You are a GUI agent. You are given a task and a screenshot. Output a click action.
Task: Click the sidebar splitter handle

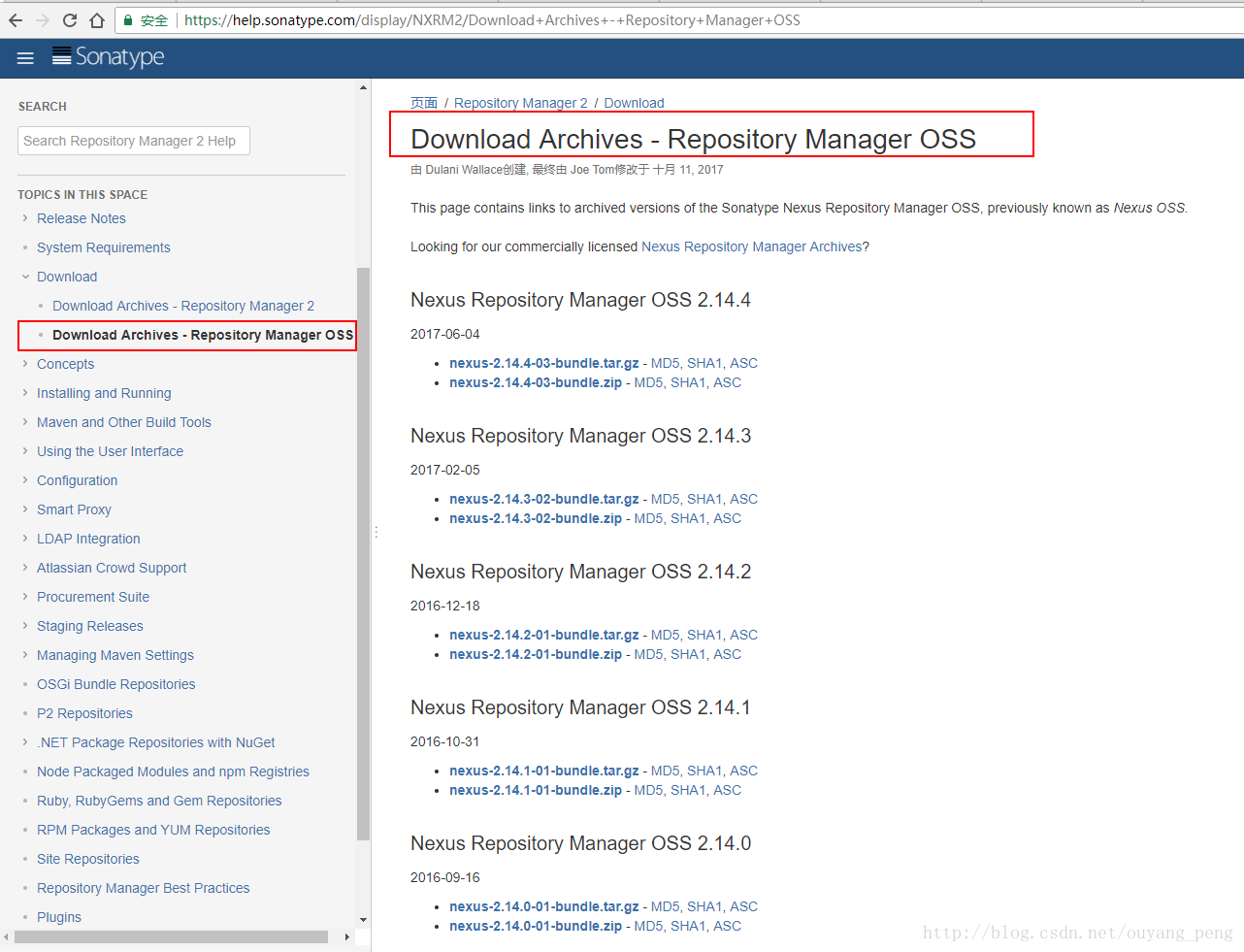(376, 532)
